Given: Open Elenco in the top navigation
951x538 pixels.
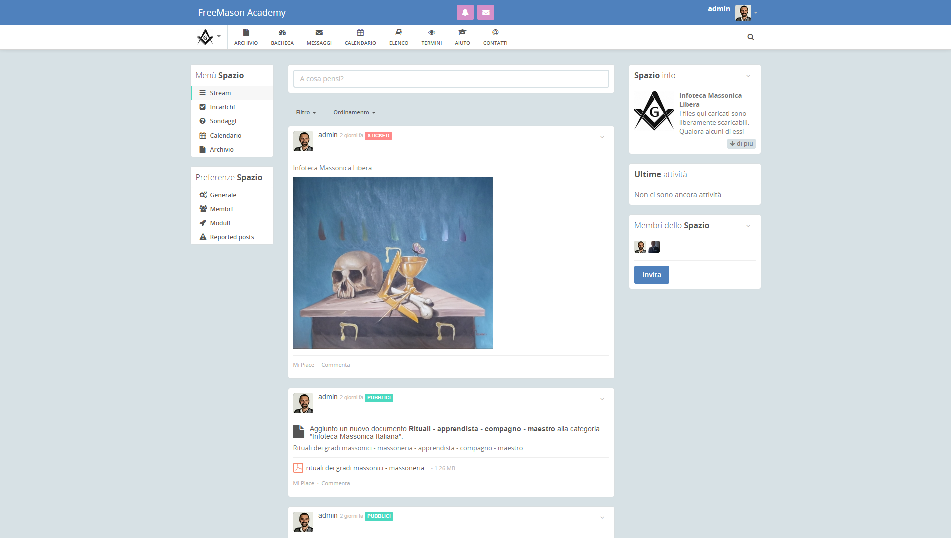Looking at the screenshot, I should click(398, 37).
